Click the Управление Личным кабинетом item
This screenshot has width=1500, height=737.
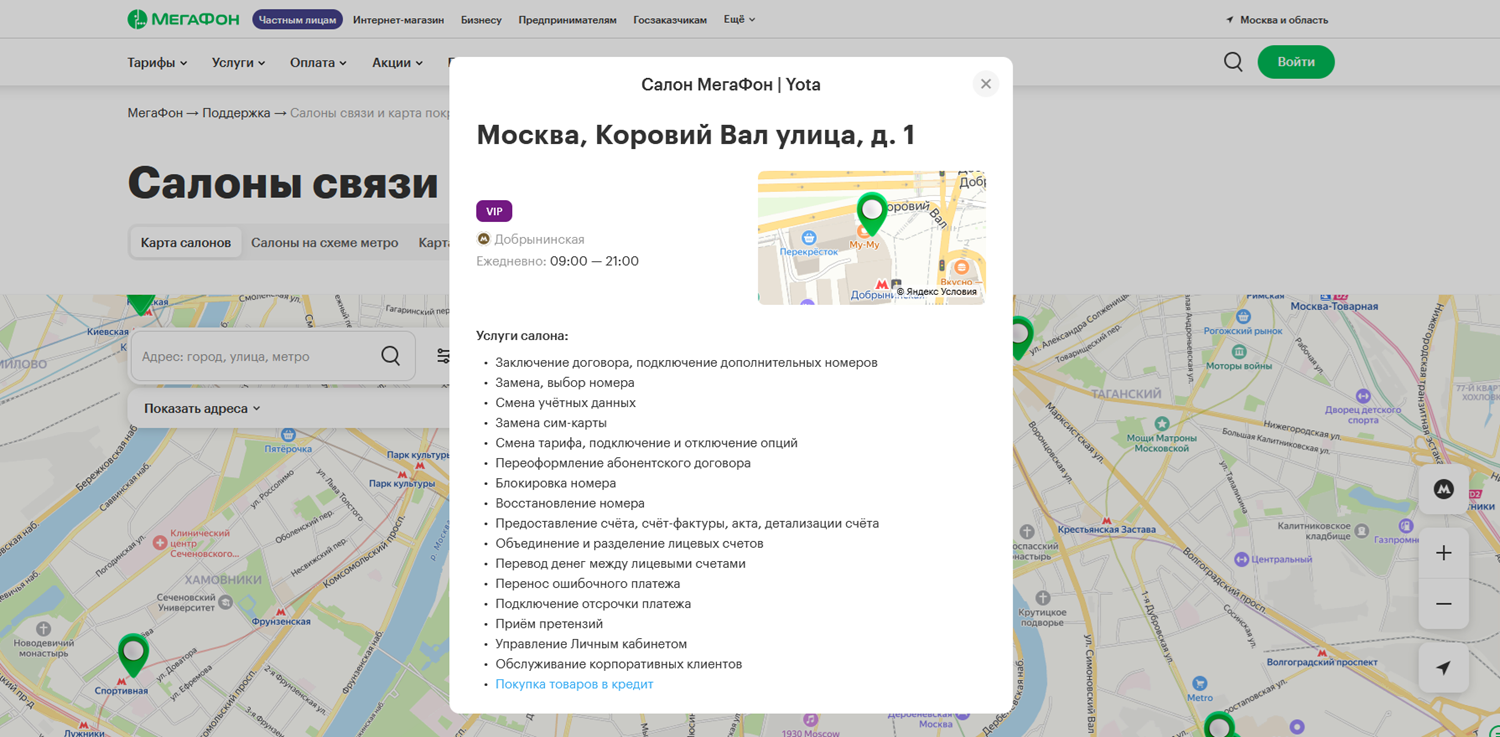coord(591,644)
